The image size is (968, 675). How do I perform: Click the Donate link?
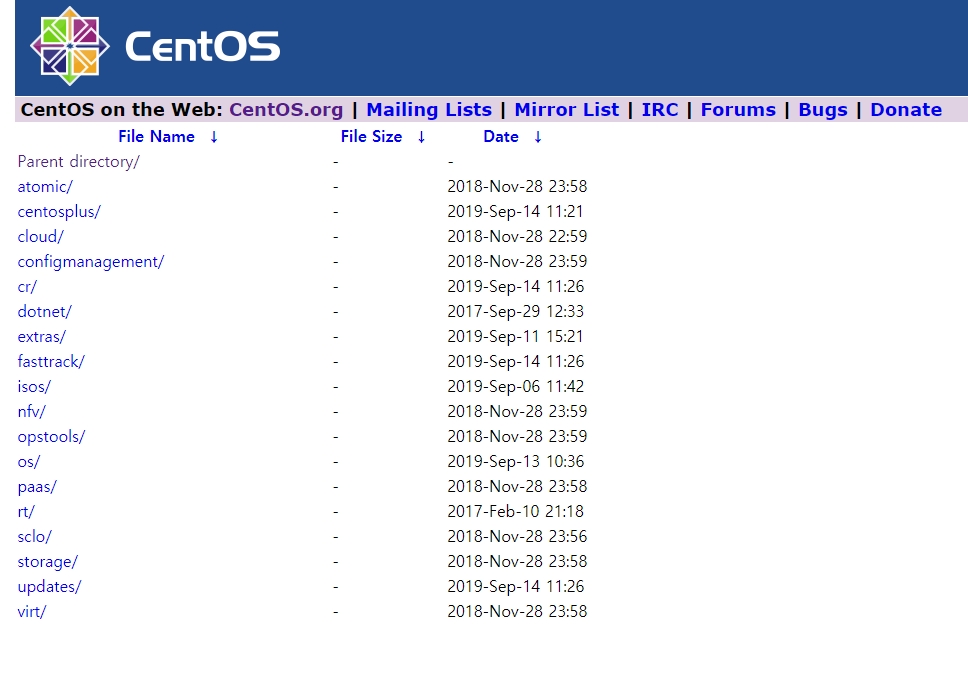coord(906,109)
